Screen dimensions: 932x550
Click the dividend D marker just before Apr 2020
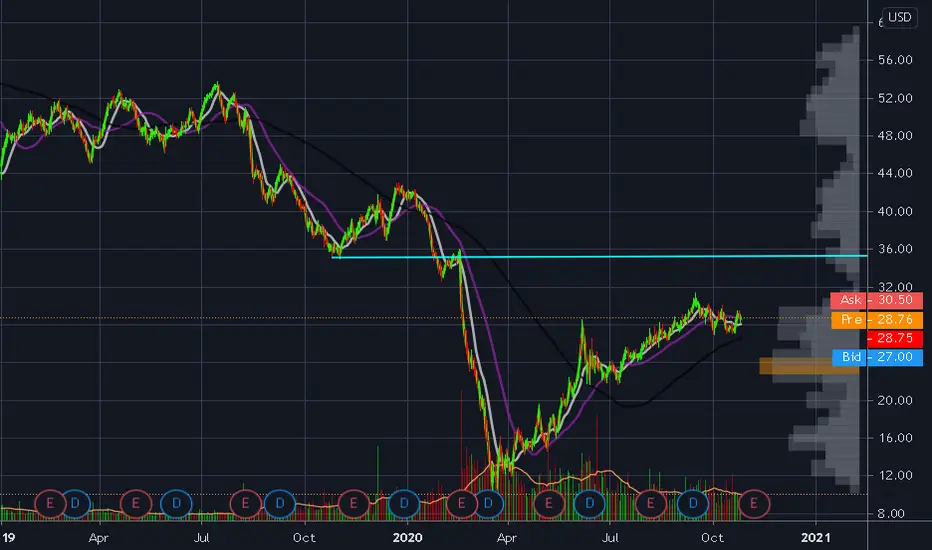488,504
